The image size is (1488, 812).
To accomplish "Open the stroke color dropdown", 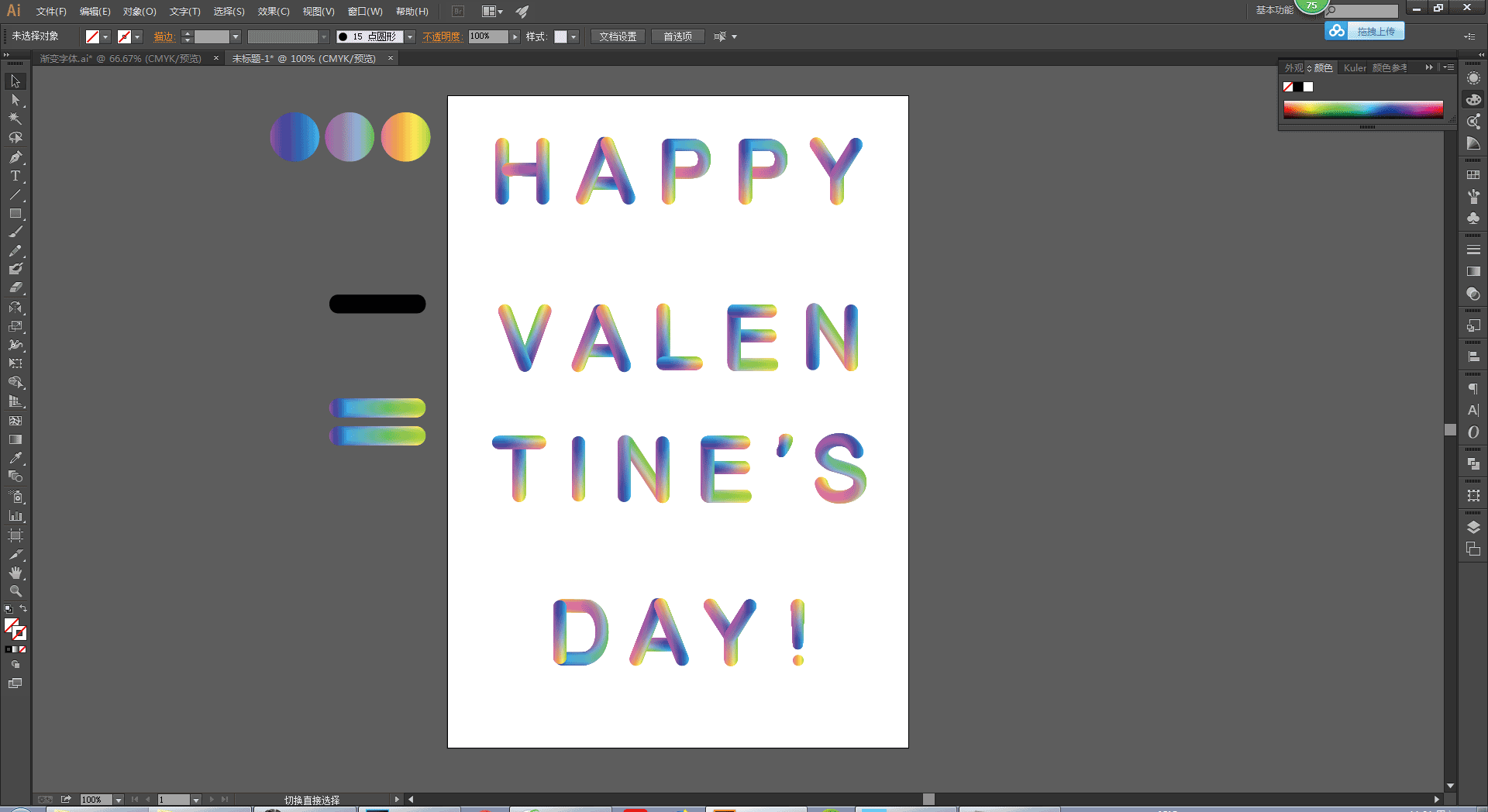I will point(137,37).
